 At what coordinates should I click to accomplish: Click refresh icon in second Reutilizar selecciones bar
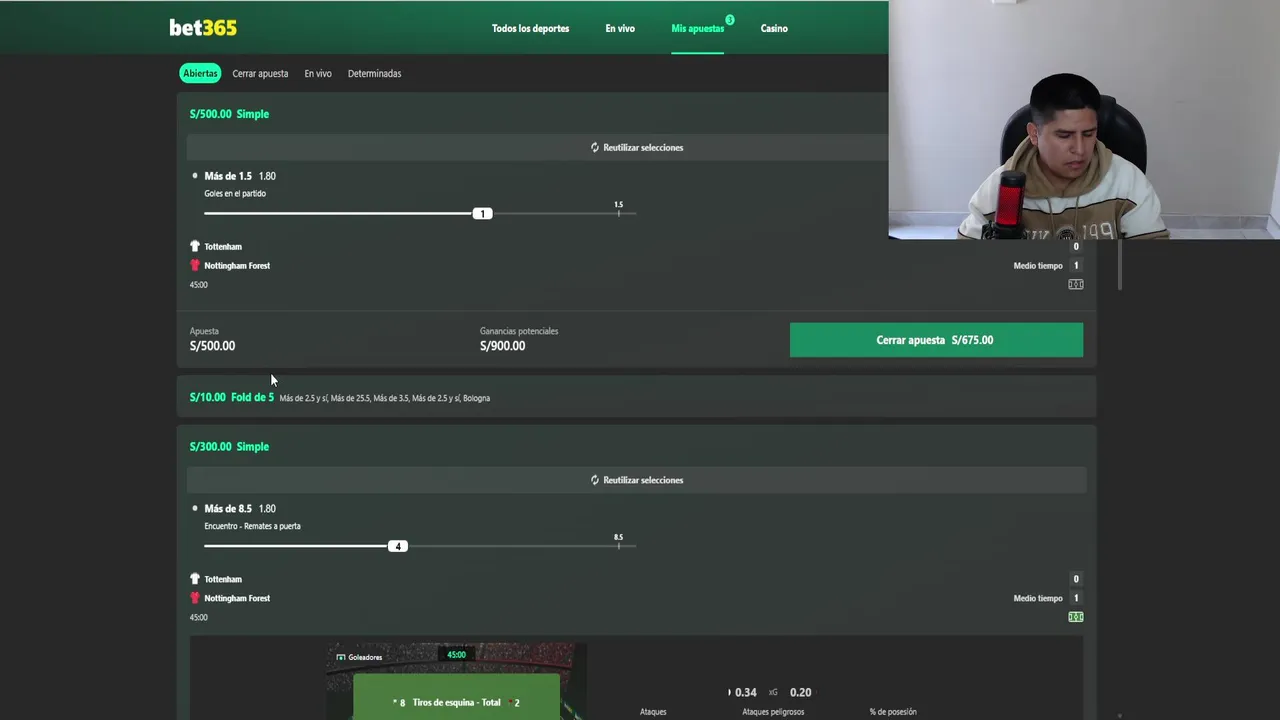[x=594, y=480]
